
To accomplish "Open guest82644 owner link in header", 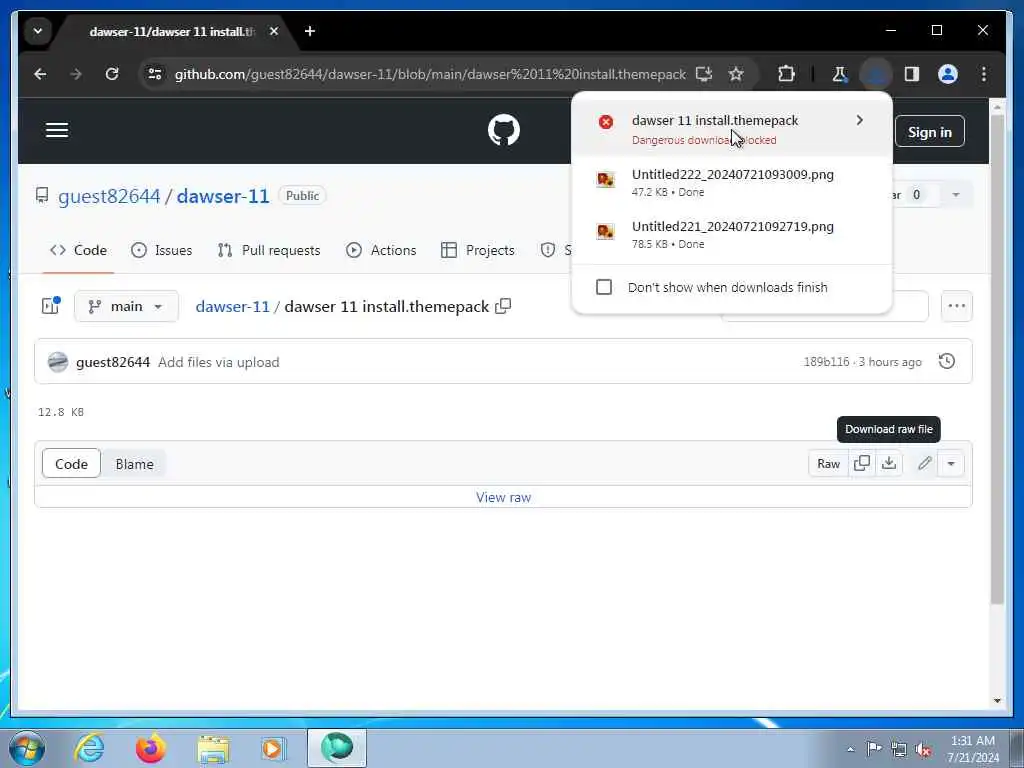I will [x=109, y=196].
